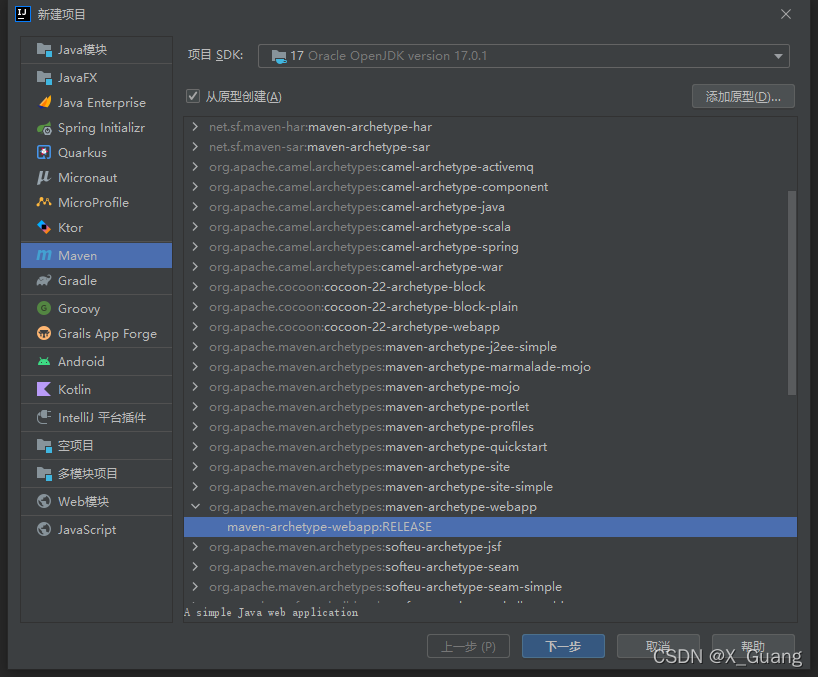Expand cocoon-22-archetype-webapp node

point(195,327)
